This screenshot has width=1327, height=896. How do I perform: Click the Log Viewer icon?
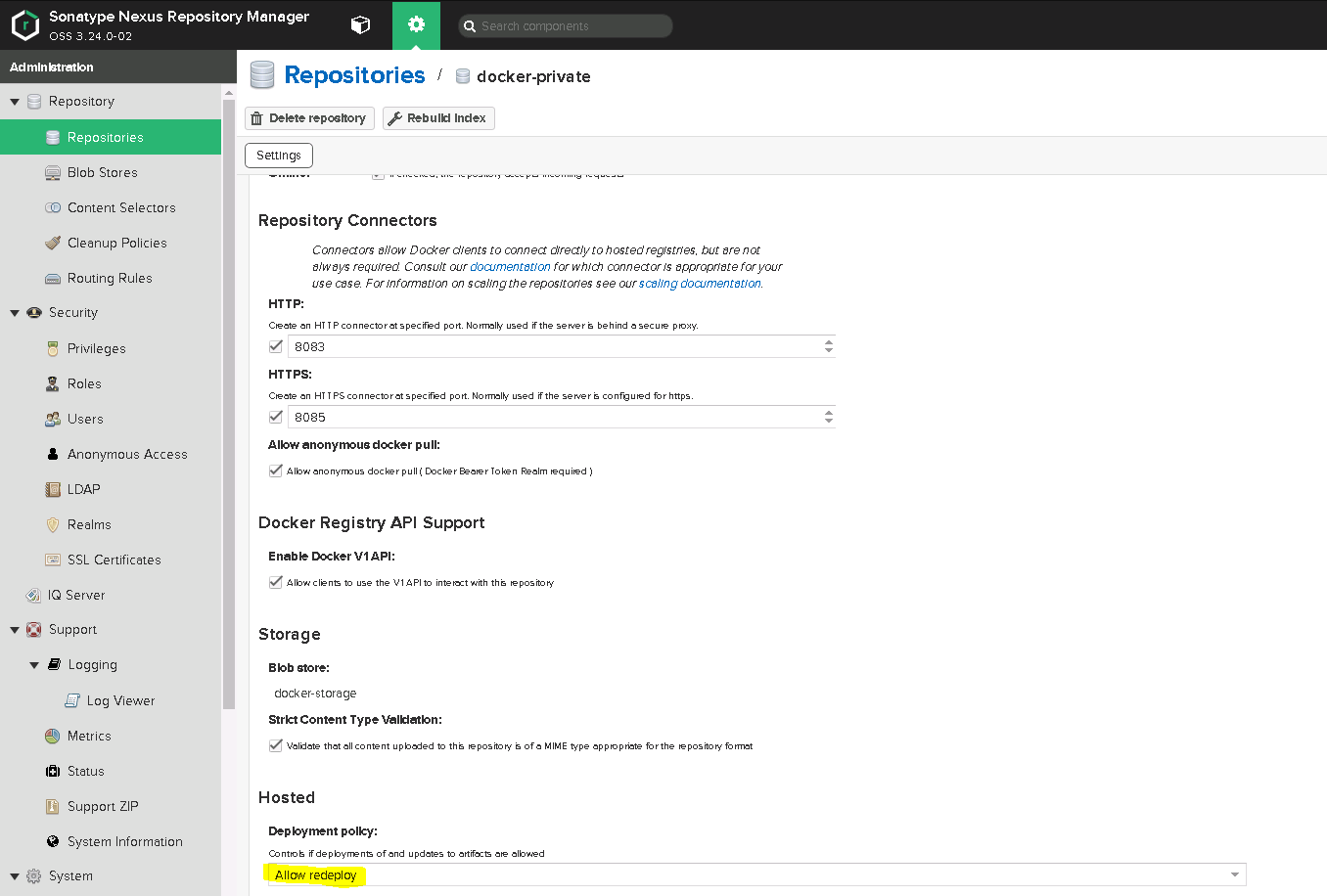click(72, 700)
